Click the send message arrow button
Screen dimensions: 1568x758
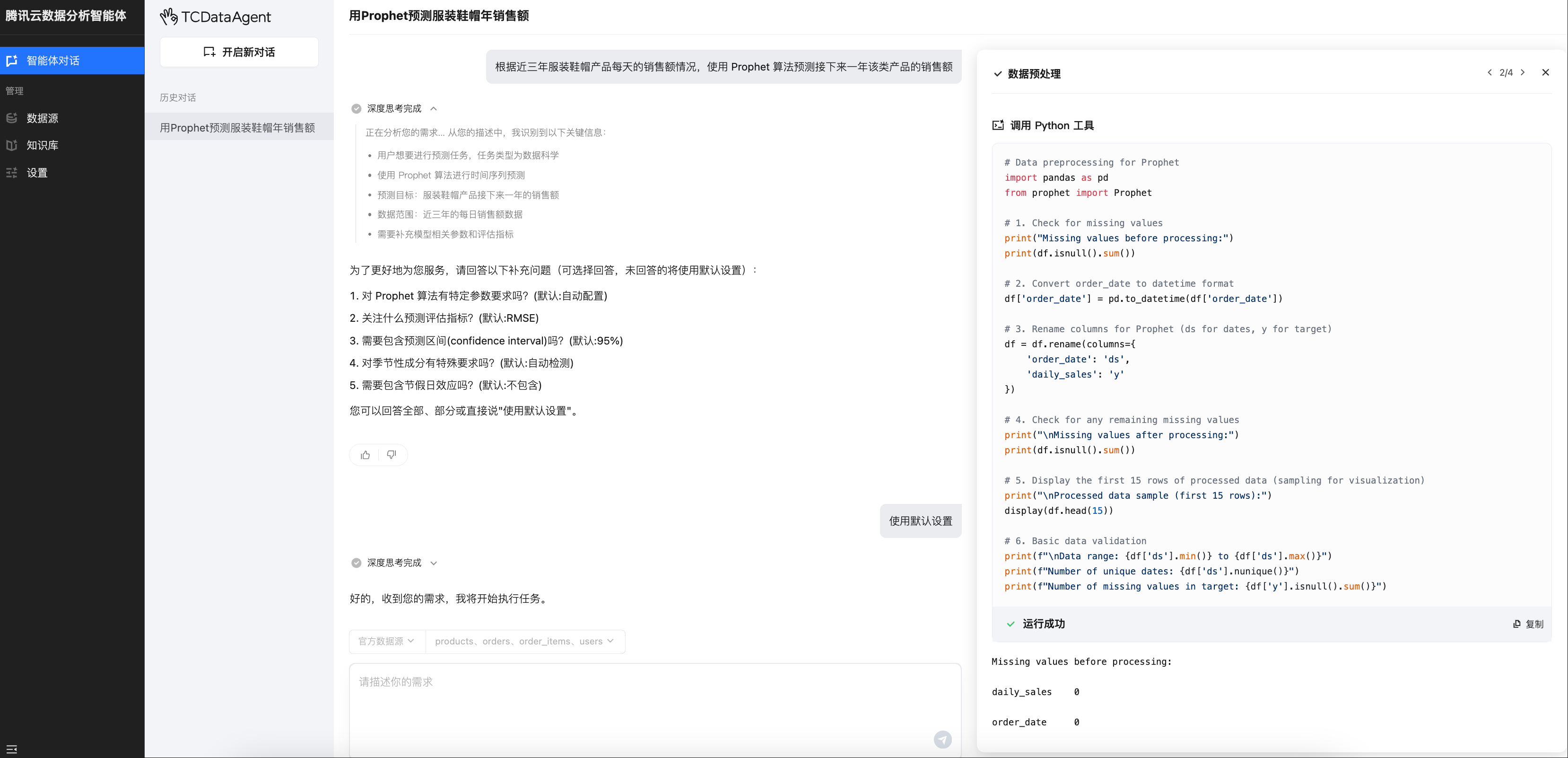click(942, 739)
